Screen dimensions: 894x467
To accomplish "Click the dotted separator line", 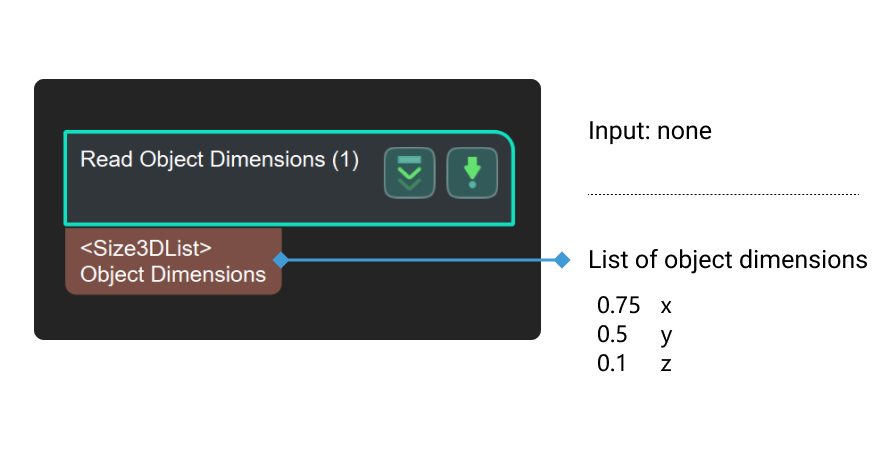I will click(x=722, y=194).
